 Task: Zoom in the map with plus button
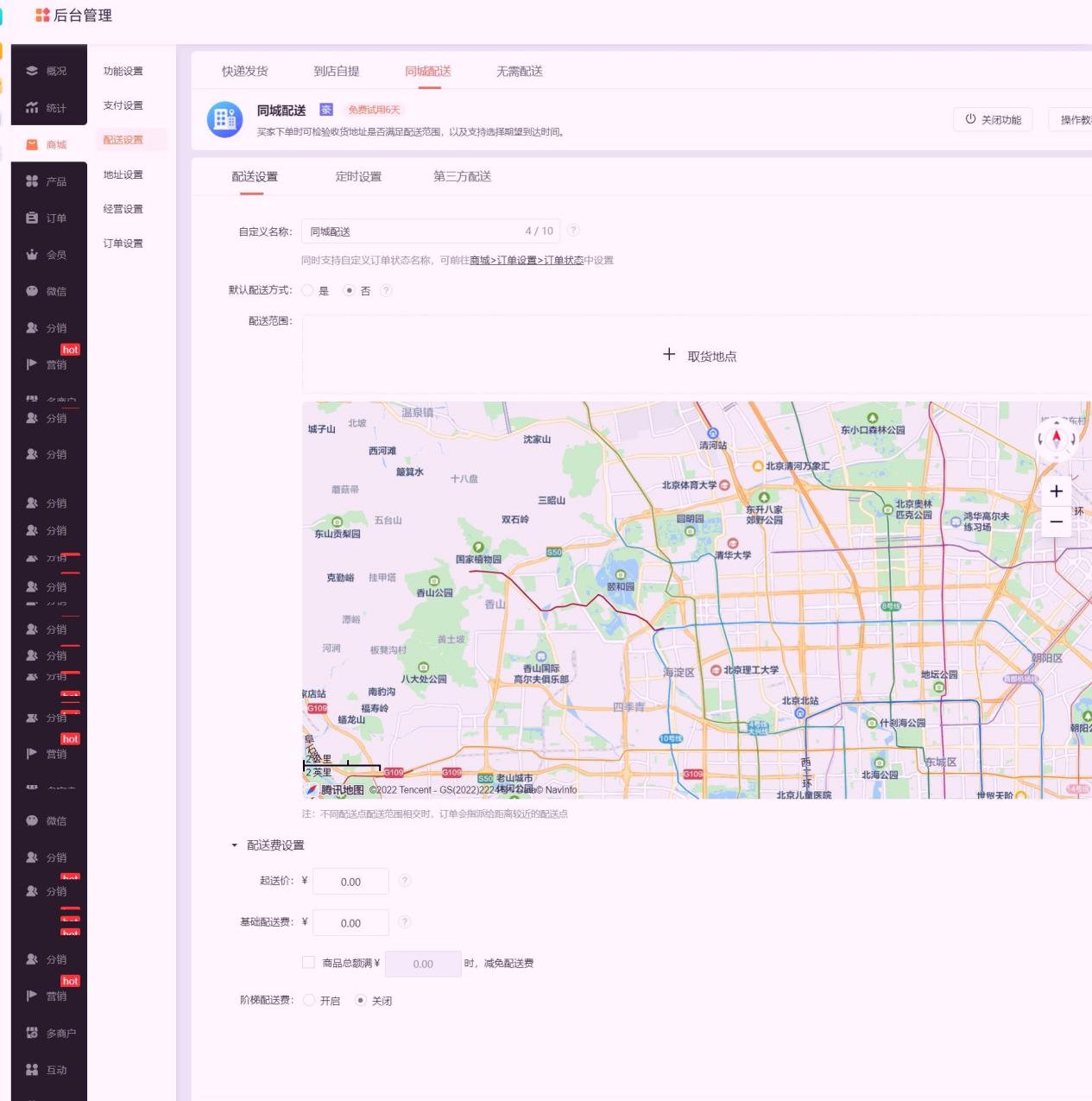coord(1056,491)
